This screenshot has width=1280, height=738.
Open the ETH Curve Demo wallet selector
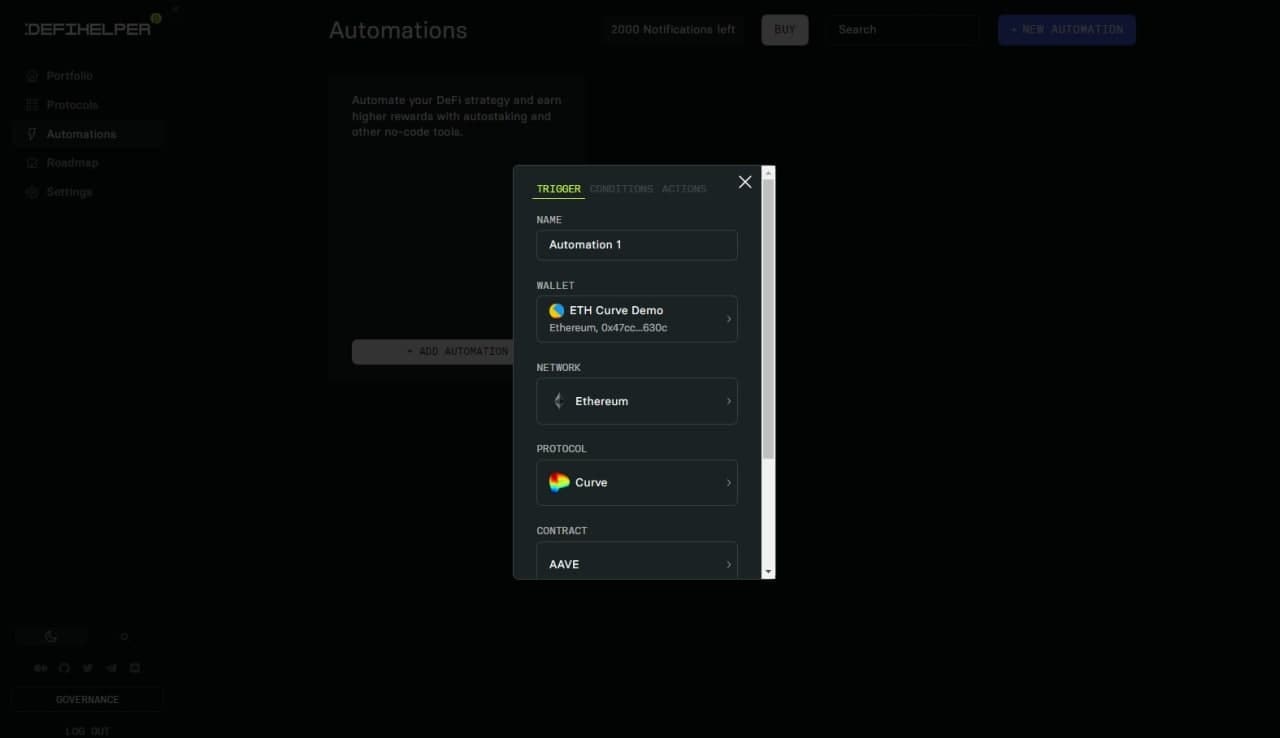(x=637, y=319)
